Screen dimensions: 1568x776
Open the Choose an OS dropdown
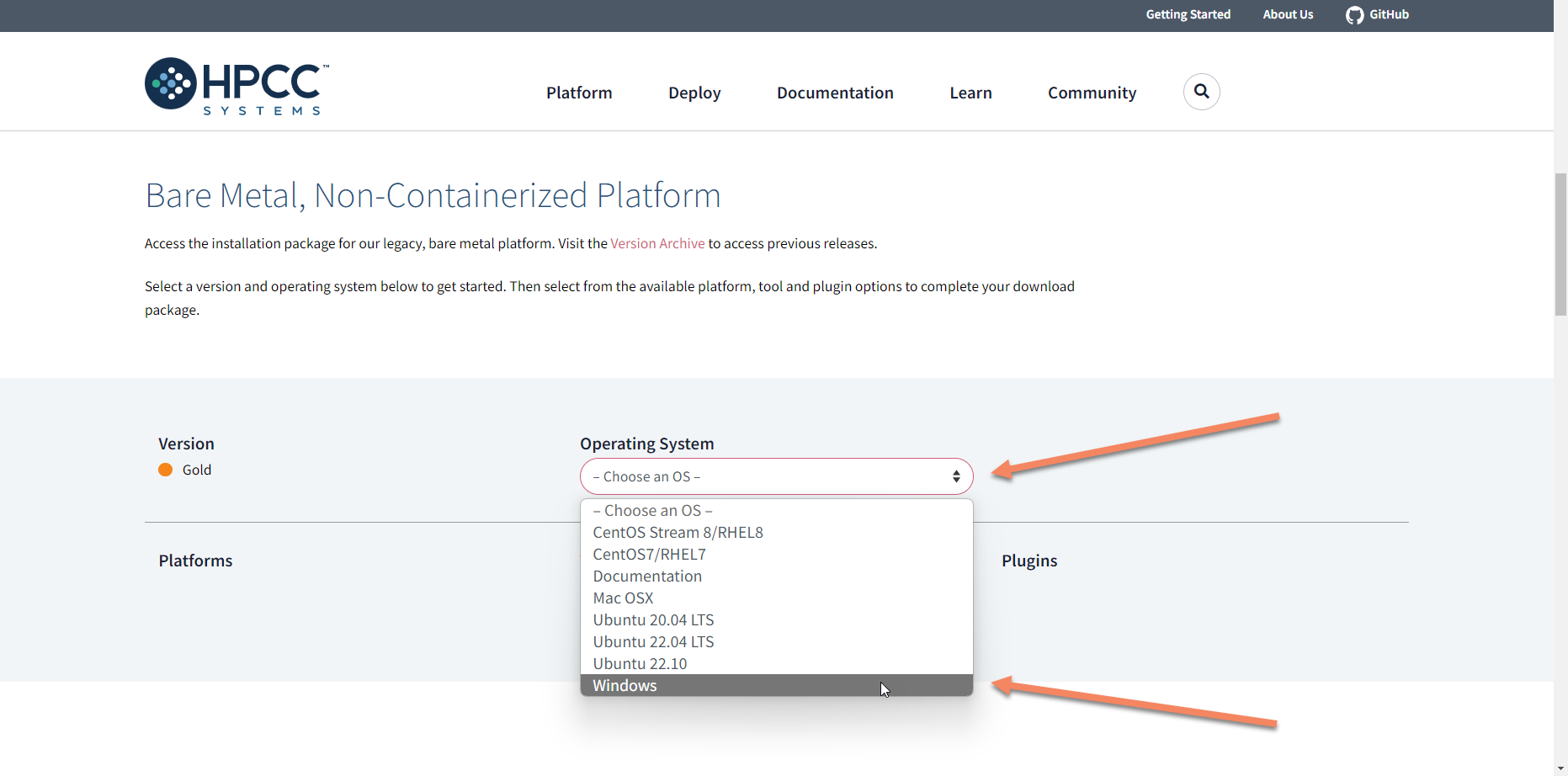tap(775, 476)
